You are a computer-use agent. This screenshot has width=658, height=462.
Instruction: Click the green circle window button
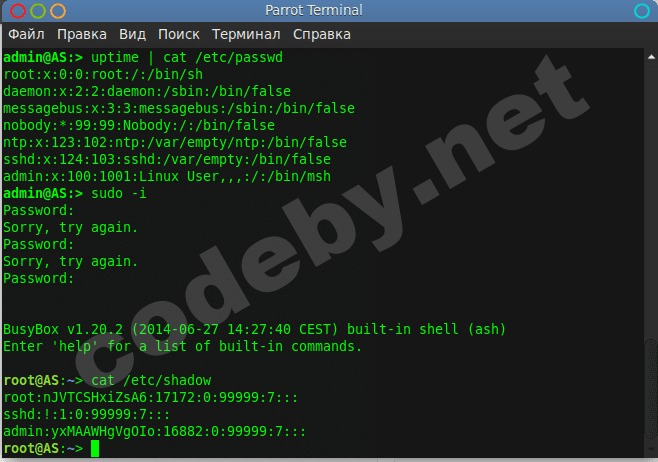click(x=38, y=11)
